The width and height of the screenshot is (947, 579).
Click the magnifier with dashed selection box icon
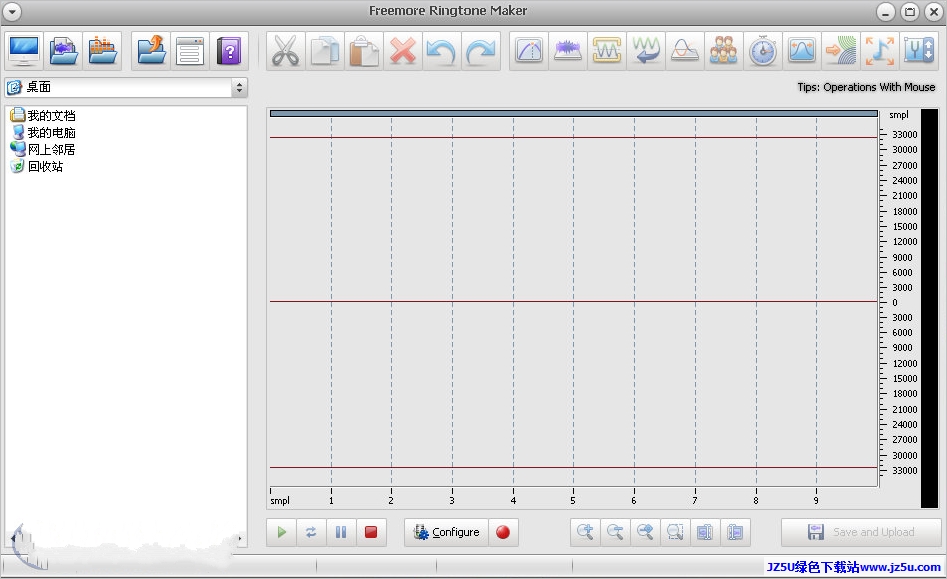click(x=675, y=532)
